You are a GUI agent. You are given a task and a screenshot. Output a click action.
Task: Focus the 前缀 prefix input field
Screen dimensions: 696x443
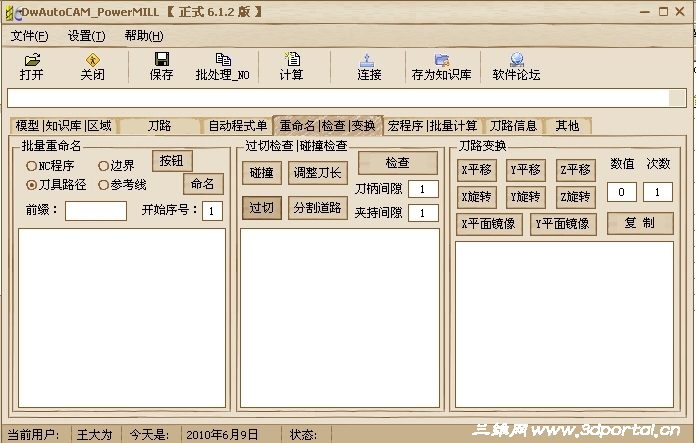pos(96,211)
